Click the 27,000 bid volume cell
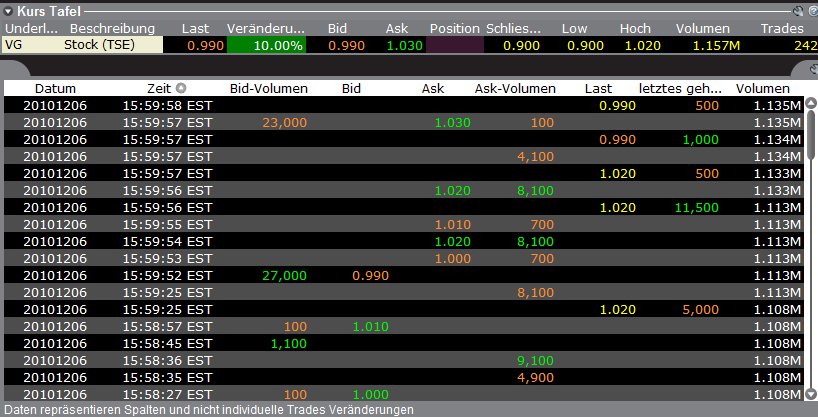The width and height of the screenshot is (818, 417). tap(284, 276)
